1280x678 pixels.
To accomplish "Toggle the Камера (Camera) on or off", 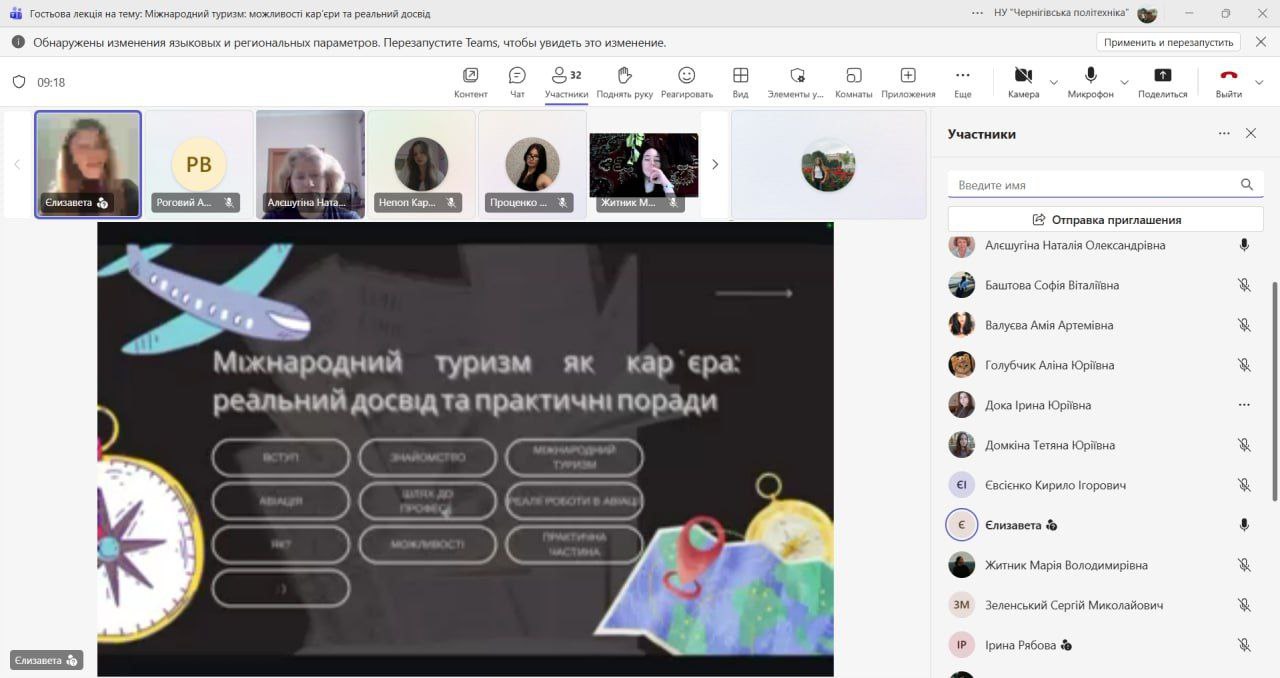I will 1023,76.
